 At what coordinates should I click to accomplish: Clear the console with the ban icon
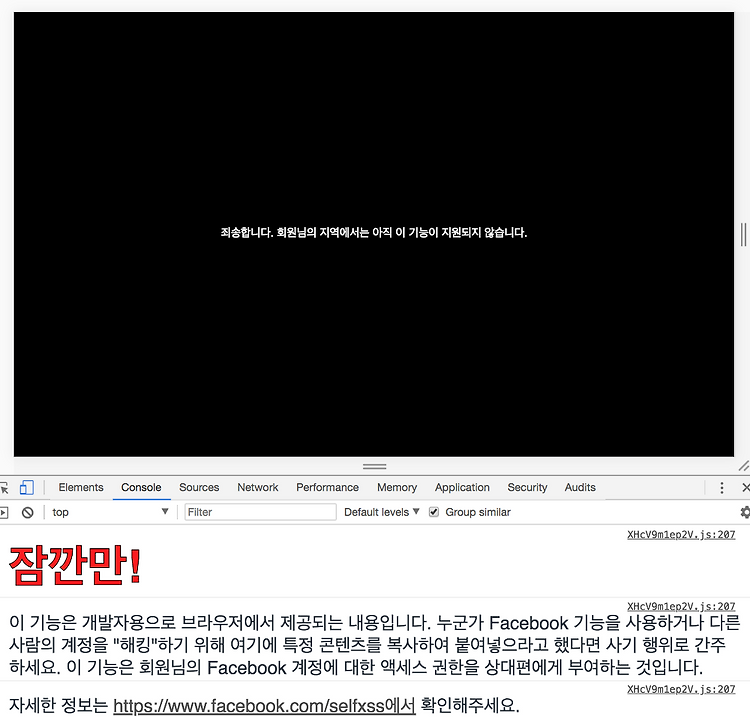pyautogui.click(x=28, y=513)
